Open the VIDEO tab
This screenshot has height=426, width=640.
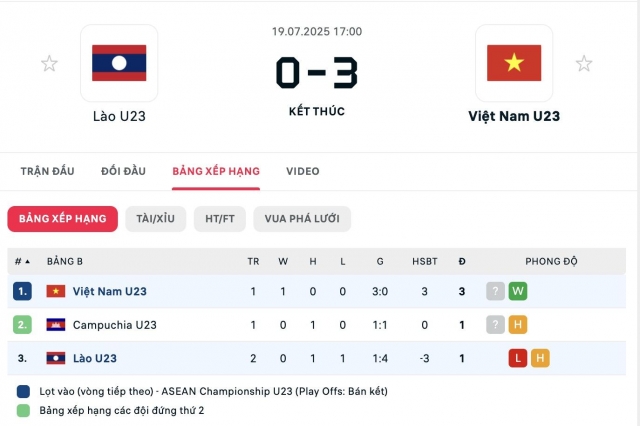pos(302,171)
